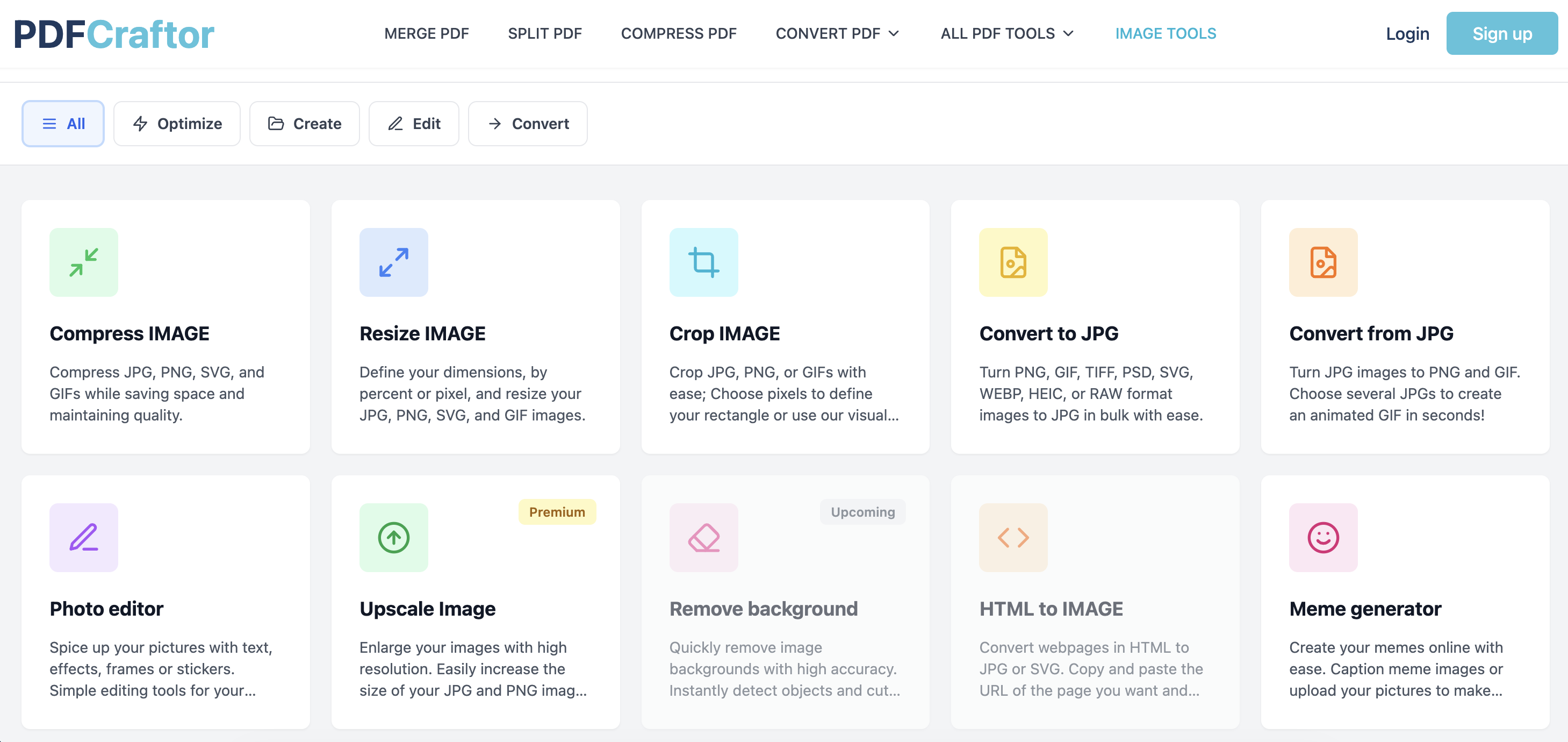
Task: Open the IMAGE TOOLS menu item
Action: pos(1166,33)
